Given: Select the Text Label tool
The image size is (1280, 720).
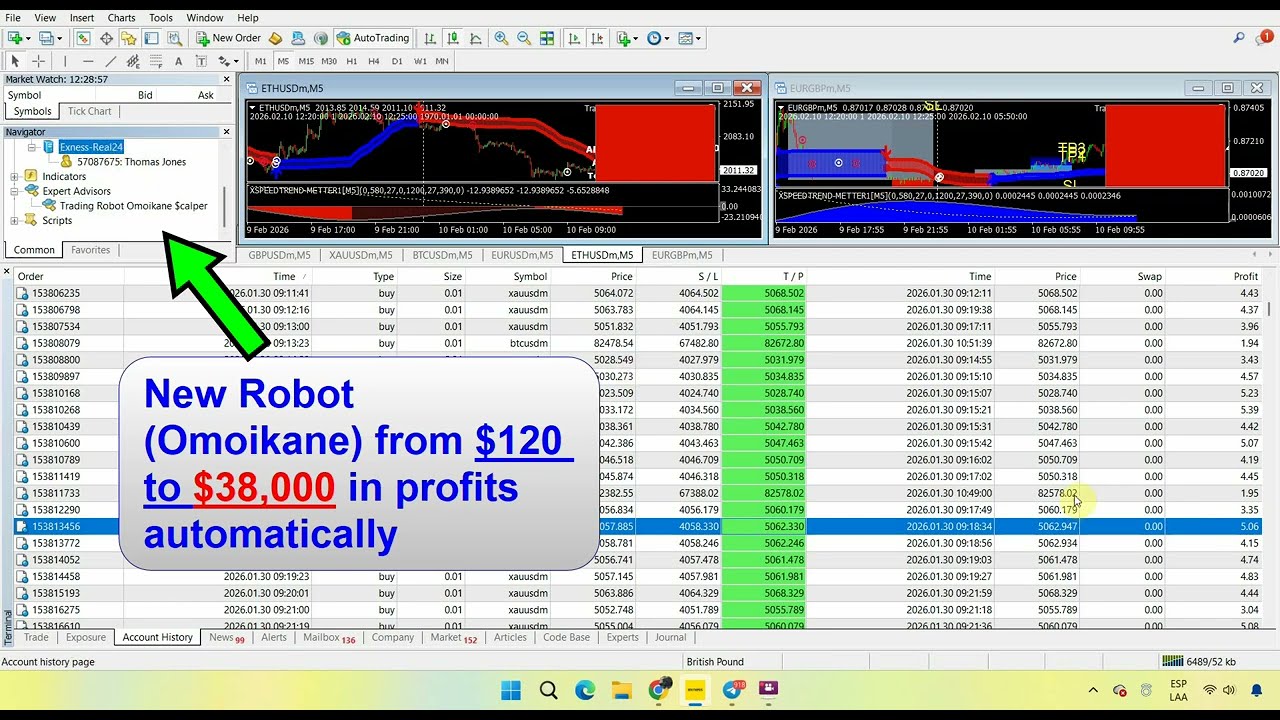Looking at the screenshot, I should pyautogui.click(x=202, y=61).
